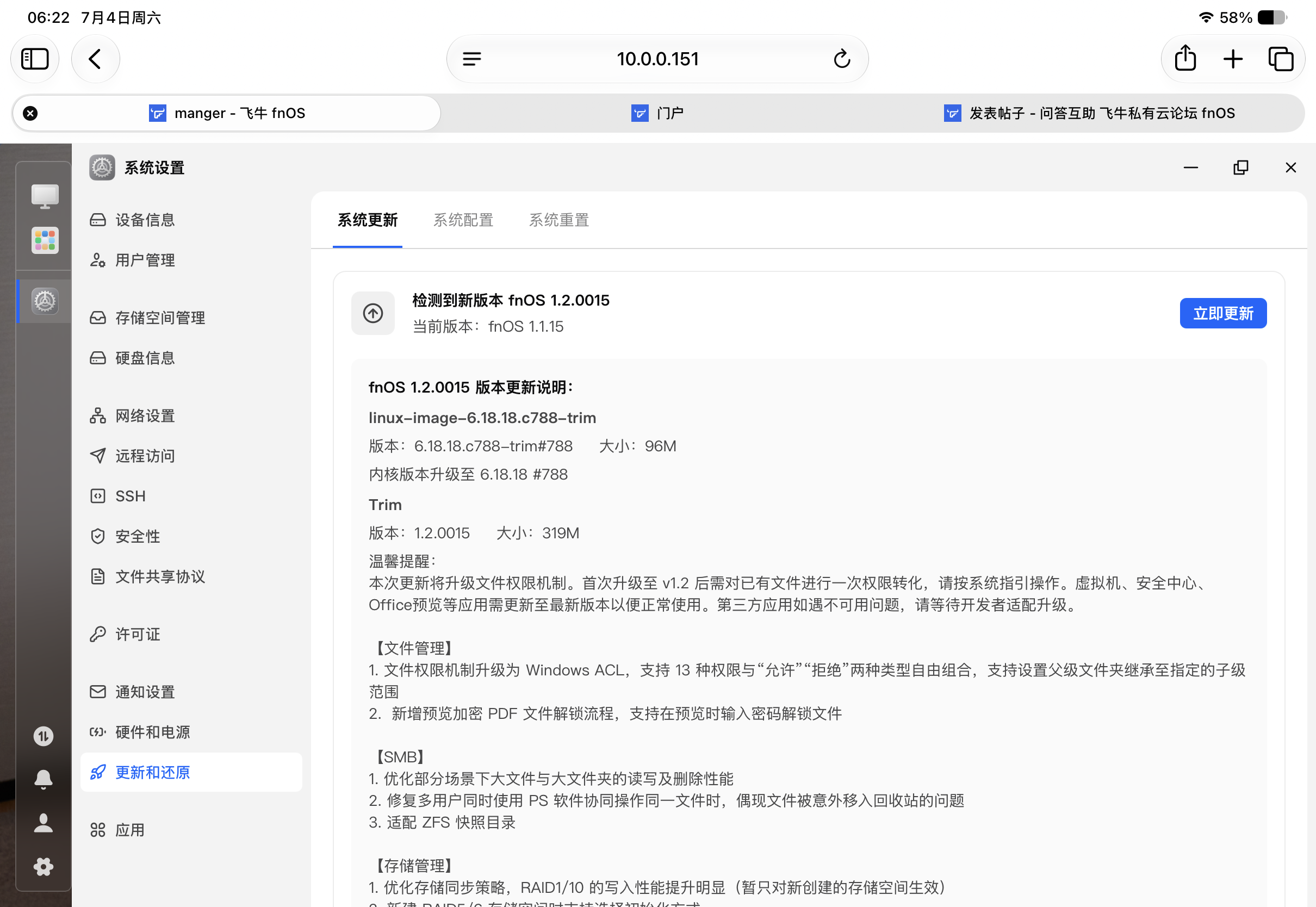Screen dimensions: 1316x907
Task: Open the desktop monitor icon in fnOS dock
Action: pos(45,197)
